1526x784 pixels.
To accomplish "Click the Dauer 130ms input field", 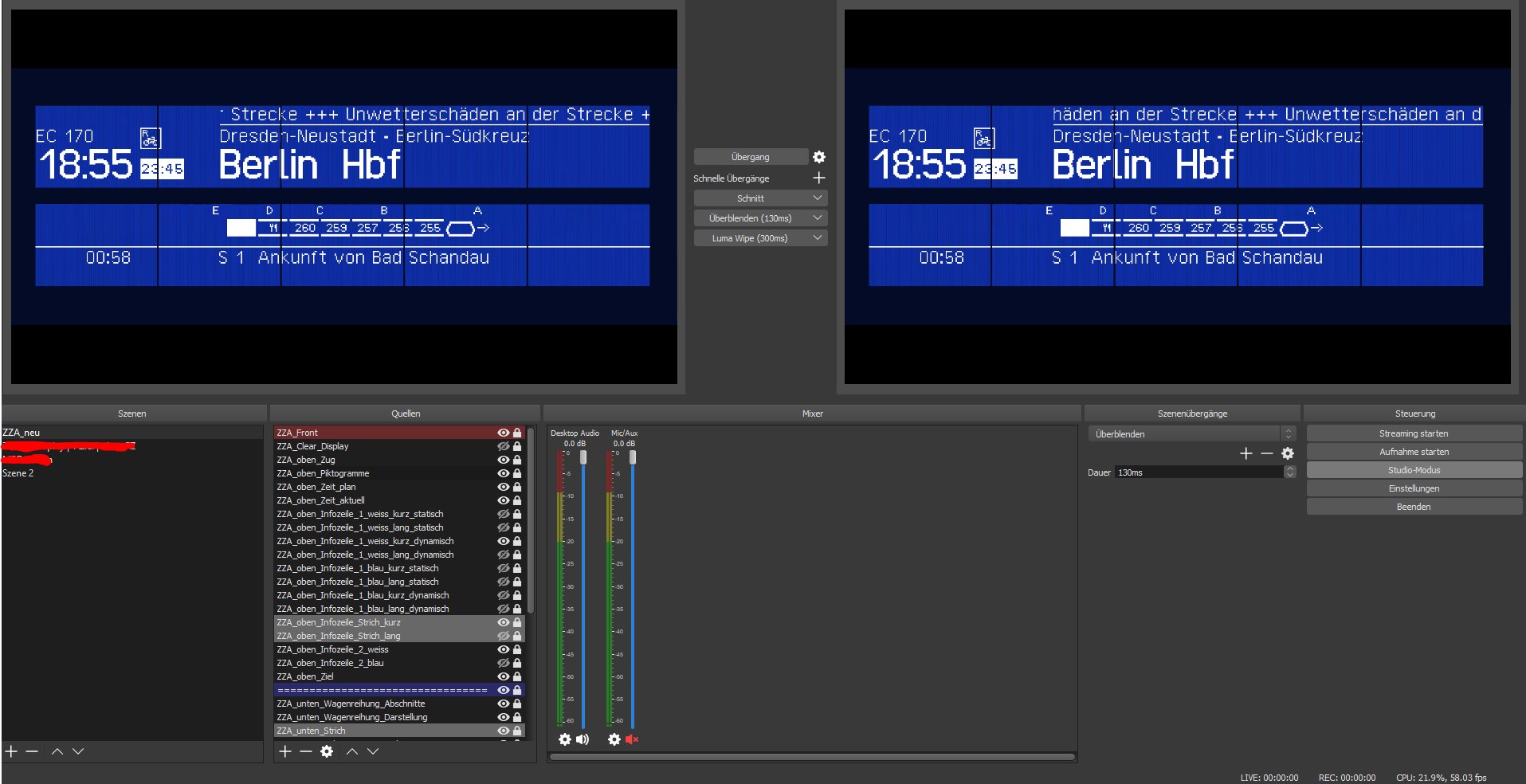I will (1199, 472).
